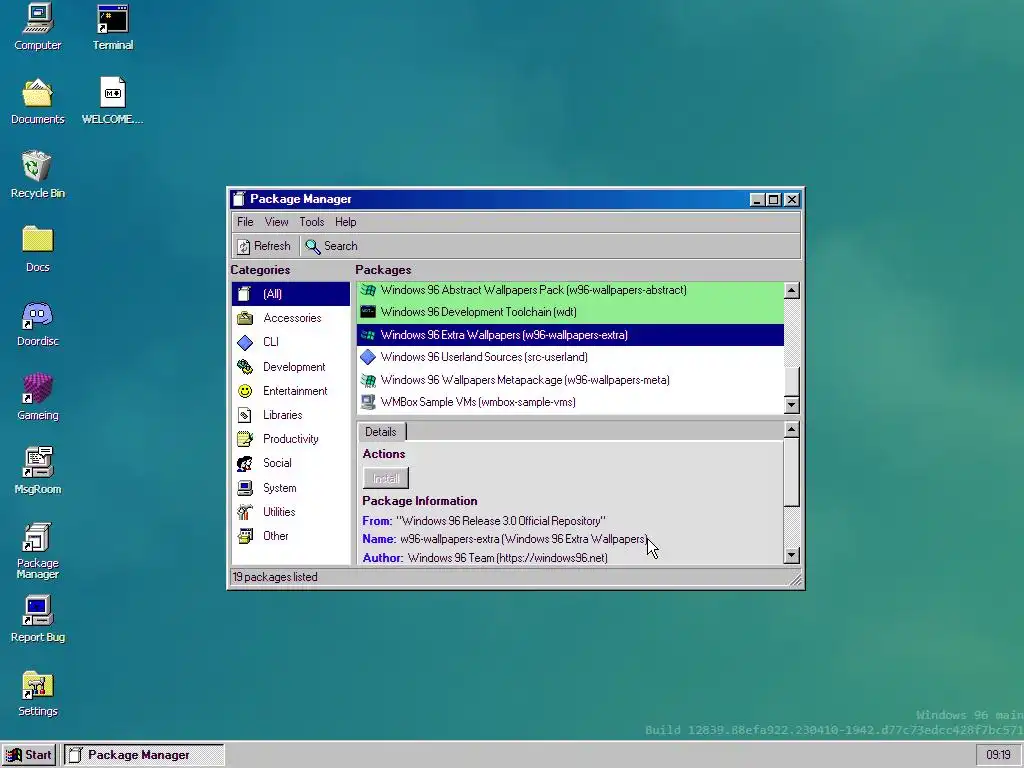
Task: Switch to the Details tab
Action: pyautogui.click(x=381, y=432)
